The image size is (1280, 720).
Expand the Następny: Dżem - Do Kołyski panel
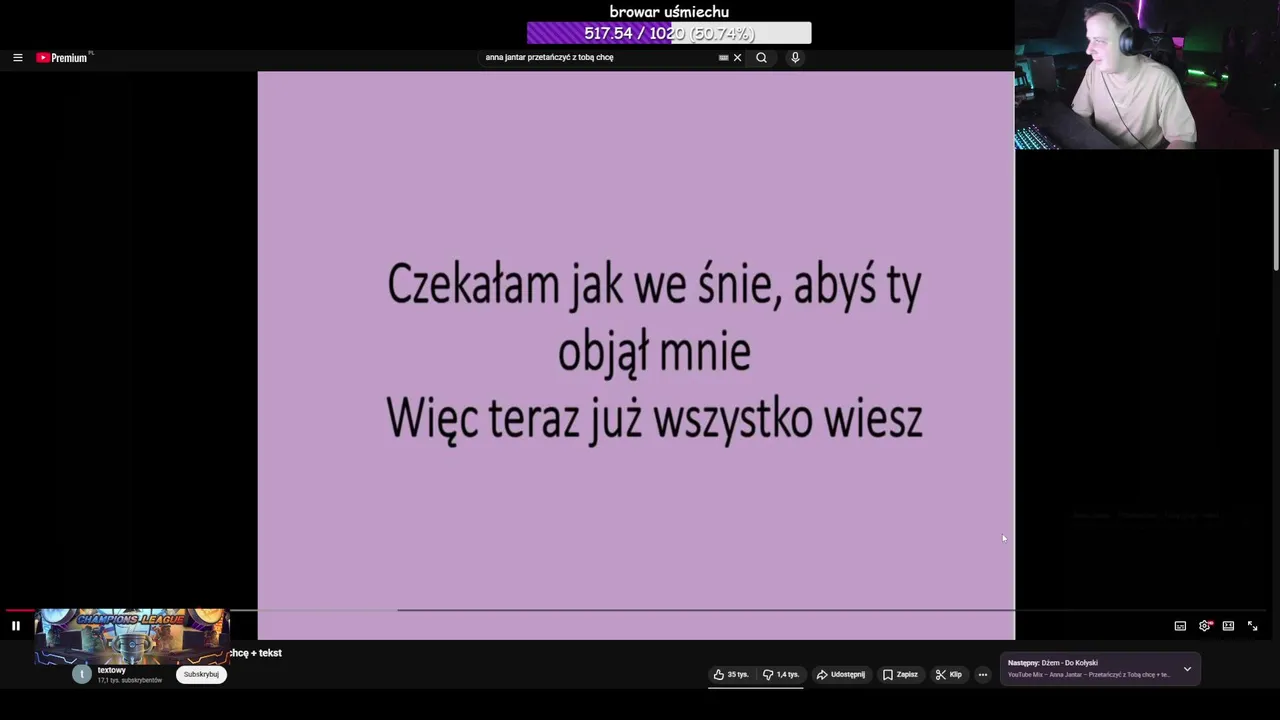pos(1187,669)
